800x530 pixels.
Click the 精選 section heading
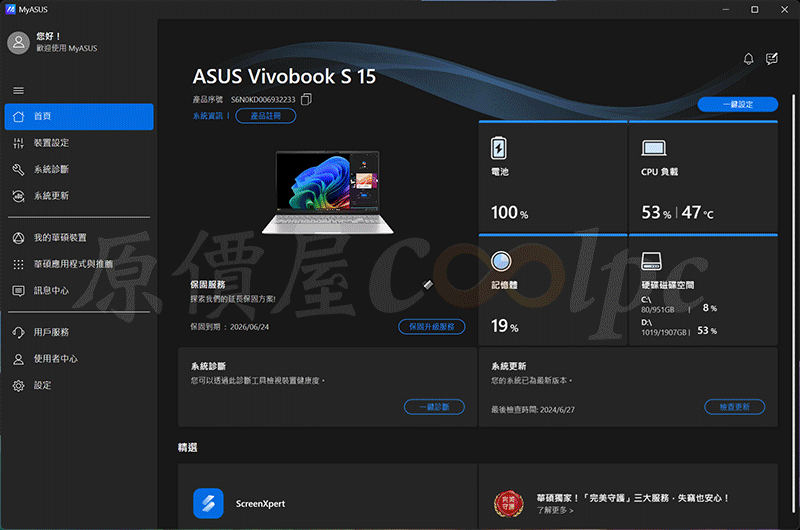pos(187,447)
